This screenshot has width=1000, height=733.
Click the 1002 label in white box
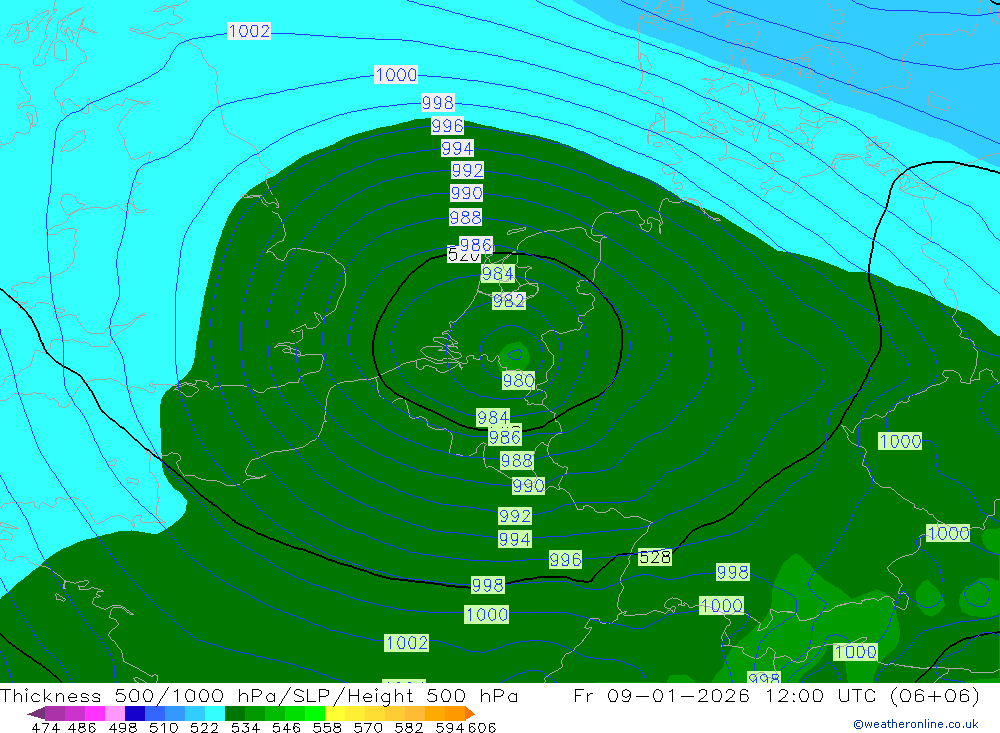[249, 31]
